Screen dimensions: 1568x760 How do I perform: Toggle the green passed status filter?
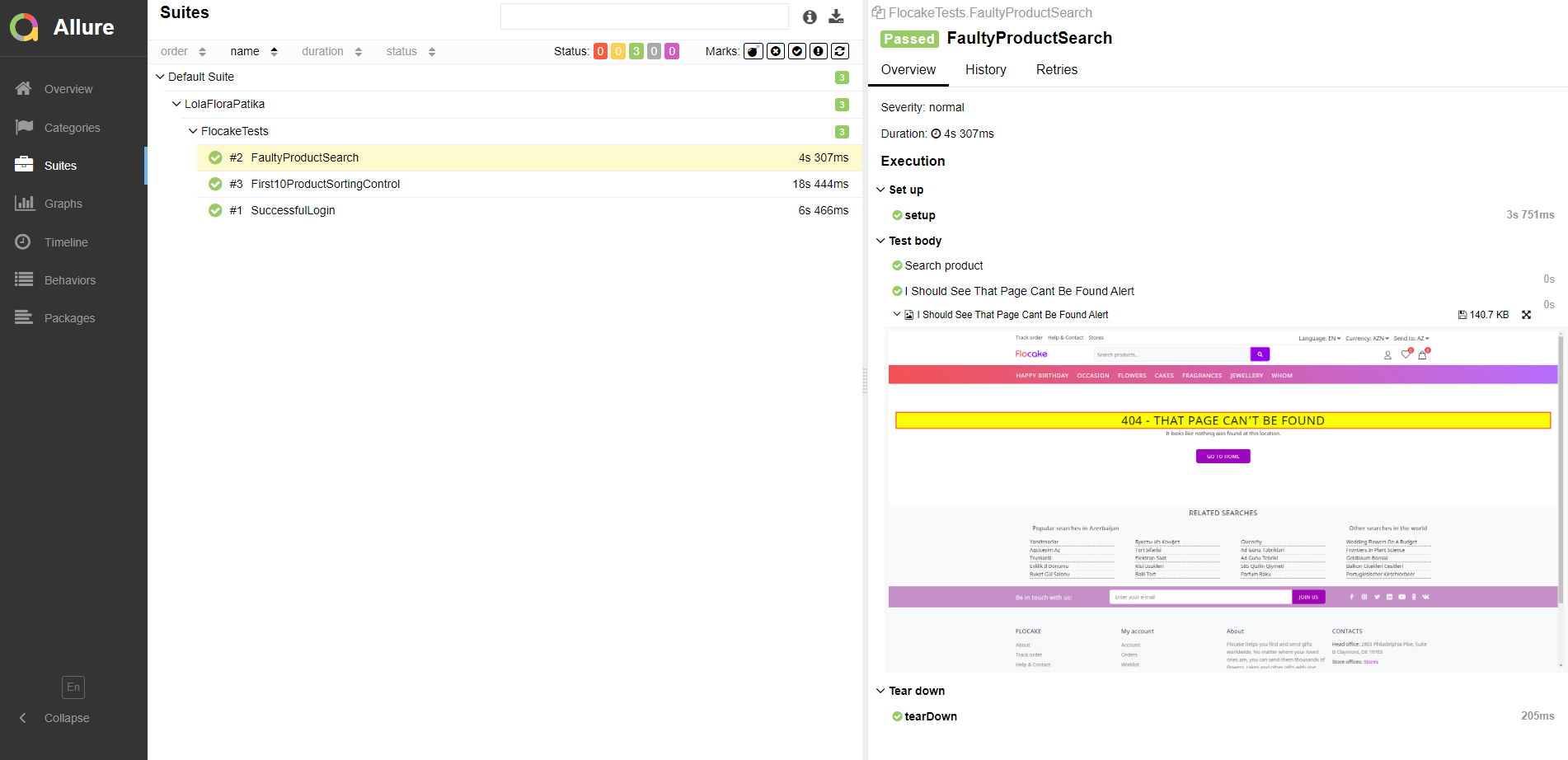pos(636,50)
